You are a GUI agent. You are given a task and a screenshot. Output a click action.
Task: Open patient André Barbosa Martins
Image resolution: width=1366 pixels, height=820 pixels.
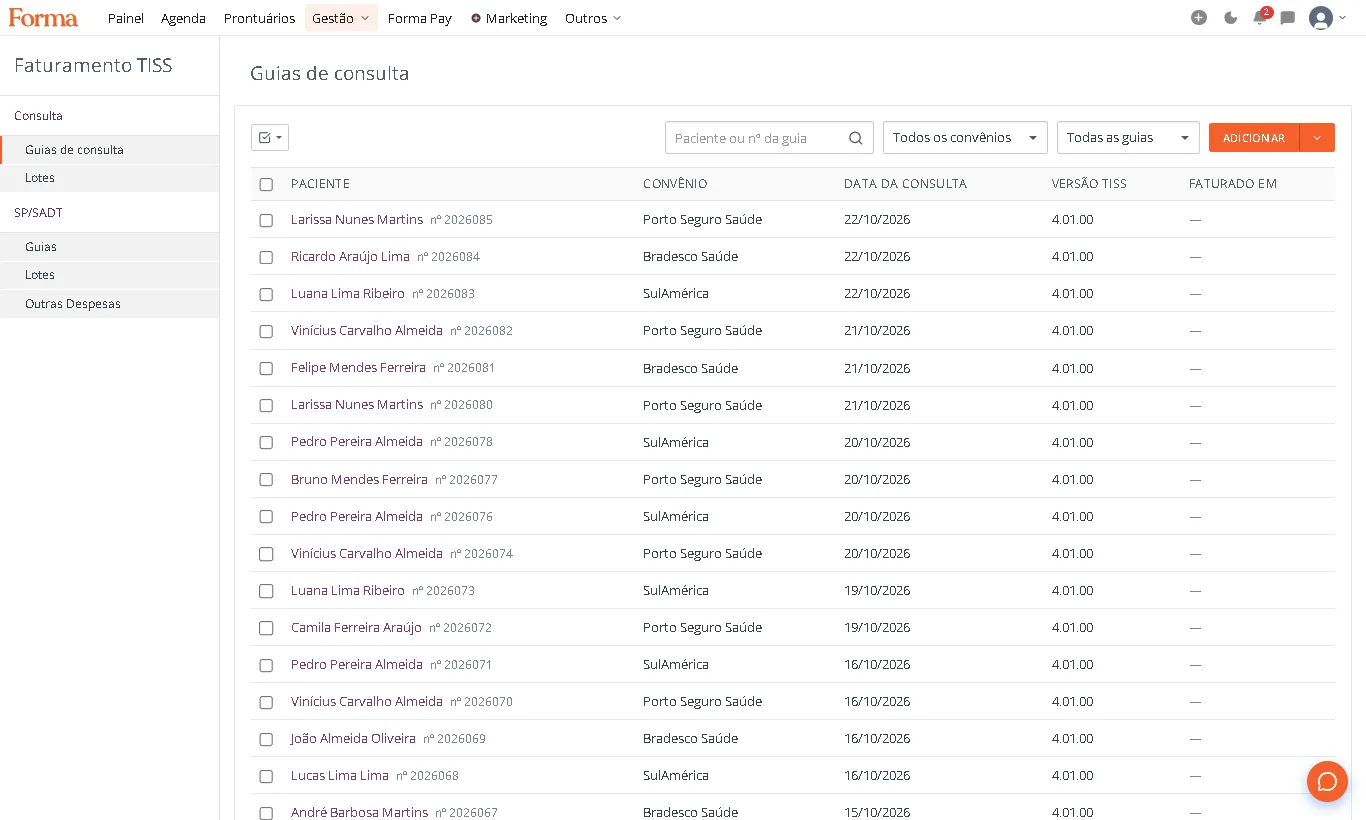359,812
